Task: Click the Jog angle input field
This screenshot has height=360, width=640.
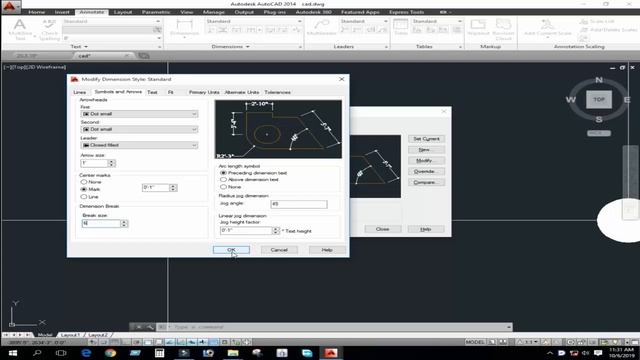Action: click(x=299, y=204)
